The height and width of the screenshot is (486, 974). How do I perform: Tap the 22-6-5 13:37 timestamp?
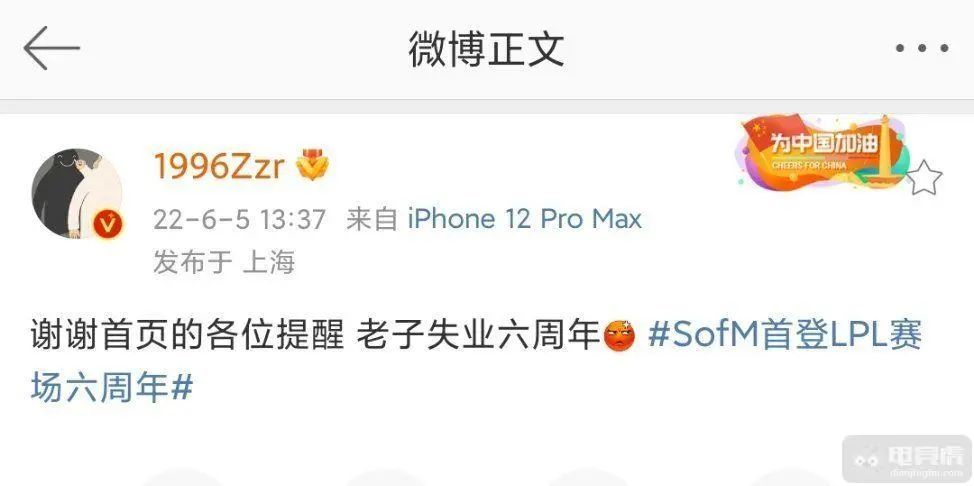[239, 219]
